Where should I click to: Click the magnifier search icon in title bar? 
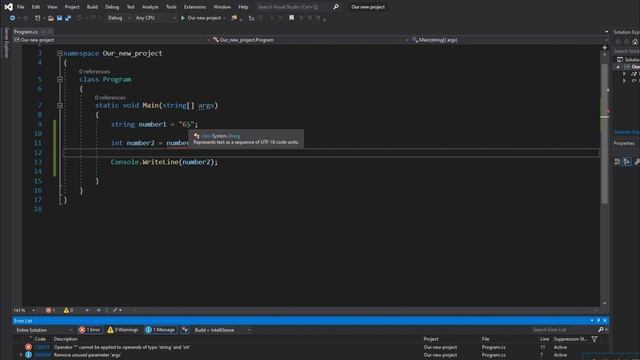(x=336, y=7)
